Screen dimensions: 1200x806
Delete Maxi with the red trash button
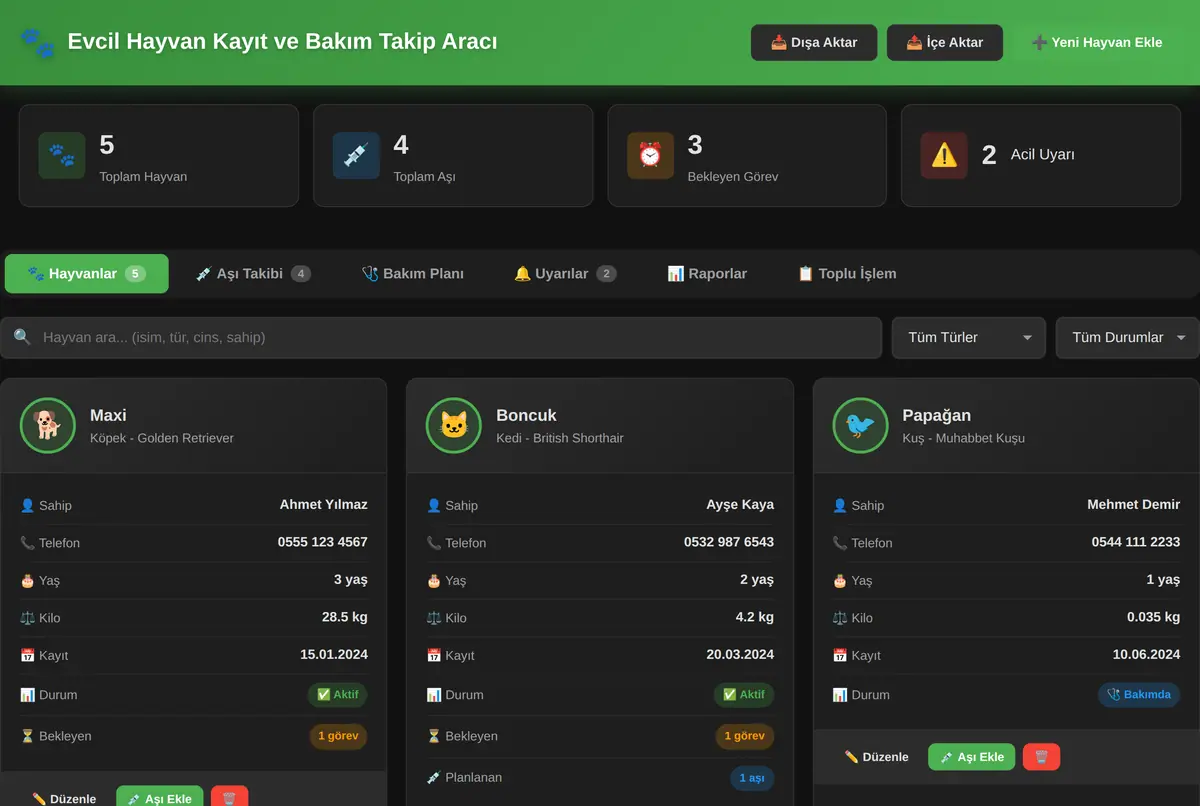pyautogui.click(x=229, y=798)
